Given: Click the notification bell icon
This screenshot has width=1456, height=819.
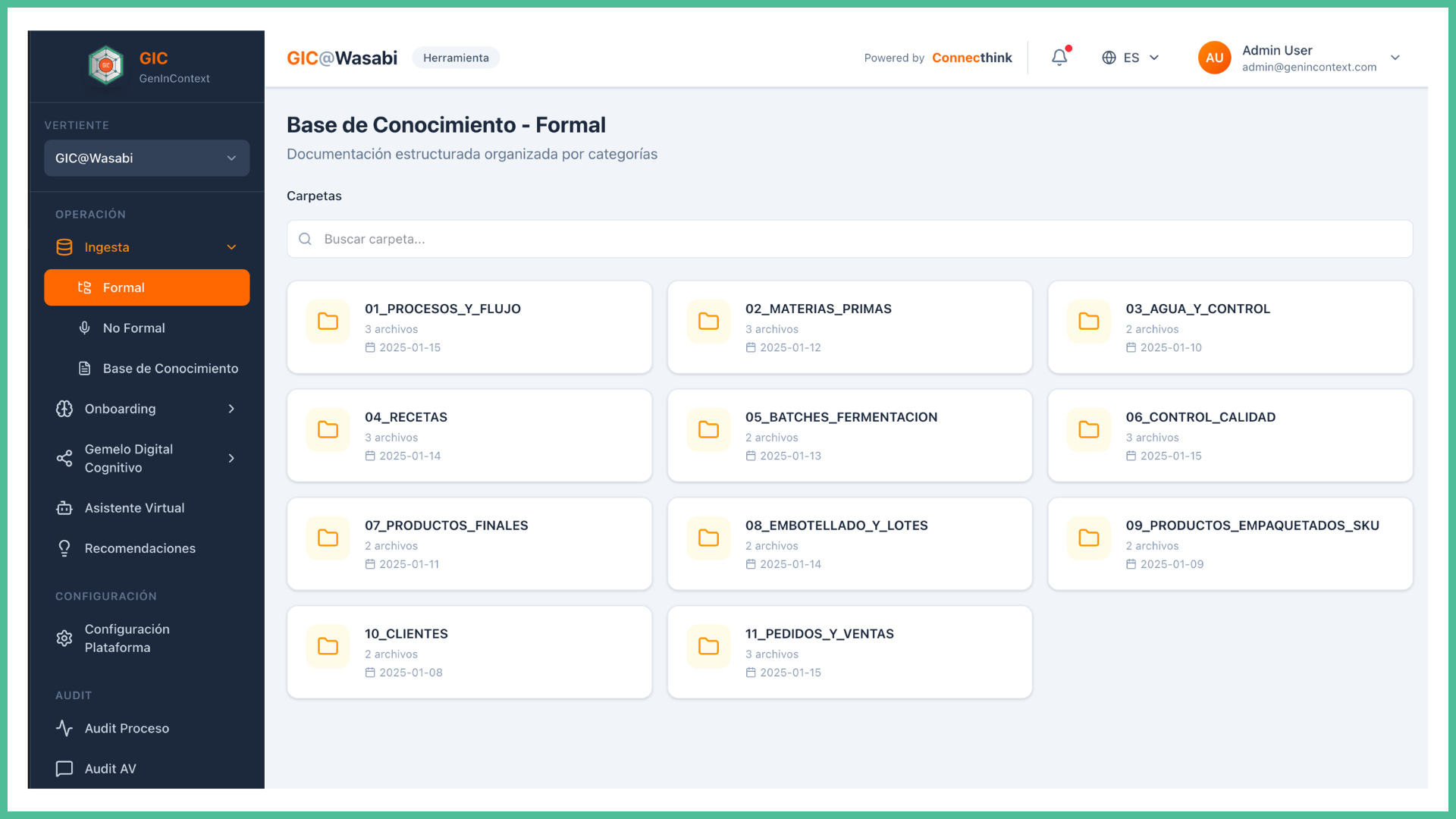Looking at the screenshot, I should click(1059, 58).
